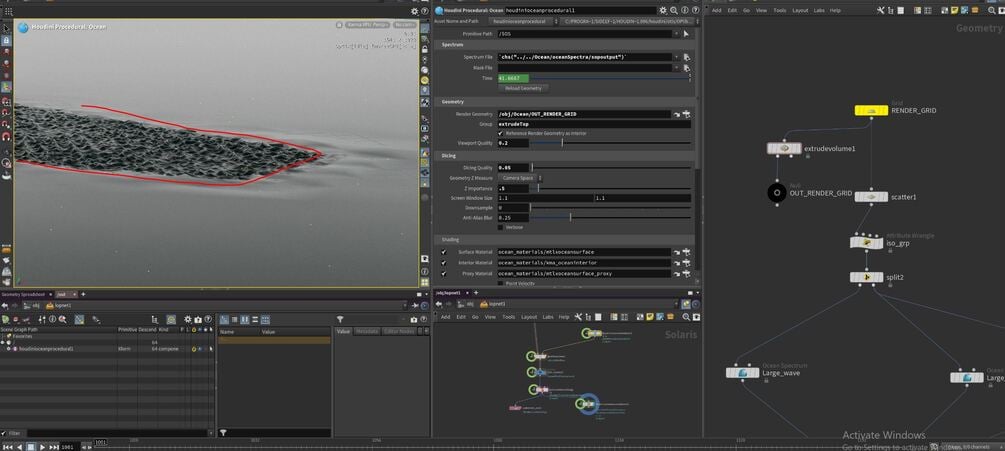The width and height of the screenshot is (1005, 451).
Task: Enable the Verbose checkbox
Action: pos(501,227)
